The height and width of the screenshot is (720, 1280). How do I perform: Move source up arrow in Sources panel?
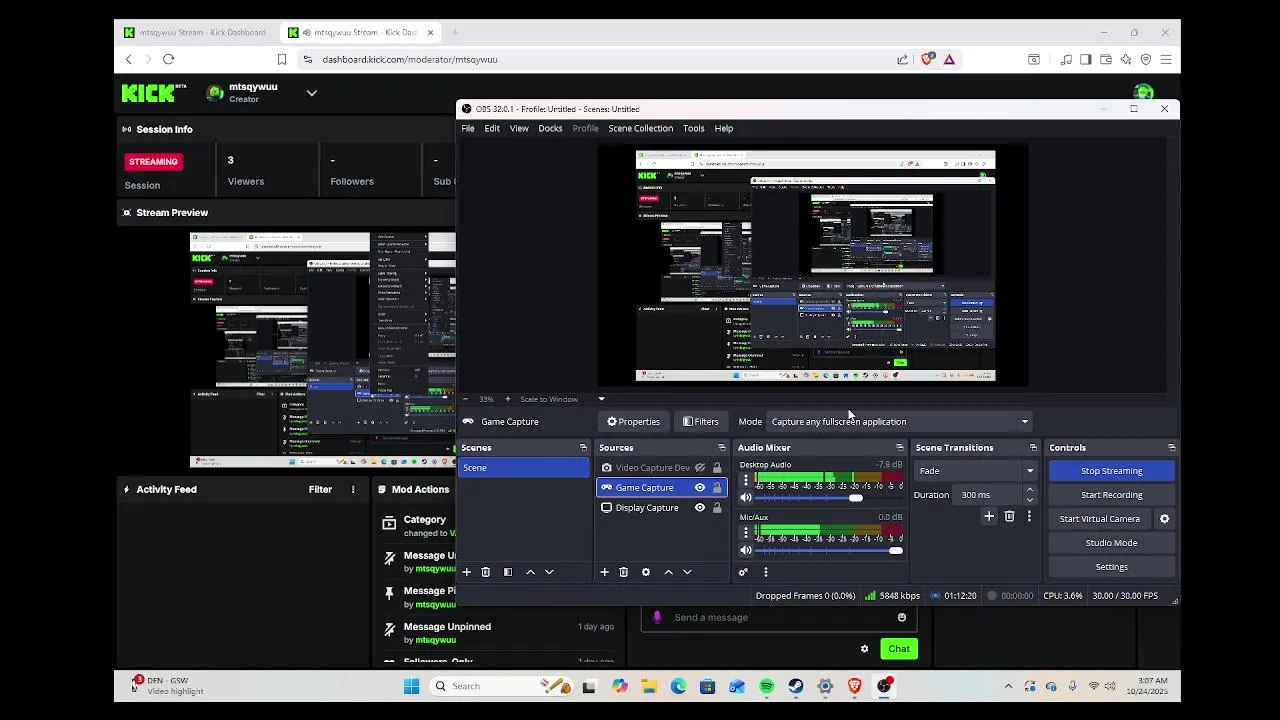tap(668, 572)
